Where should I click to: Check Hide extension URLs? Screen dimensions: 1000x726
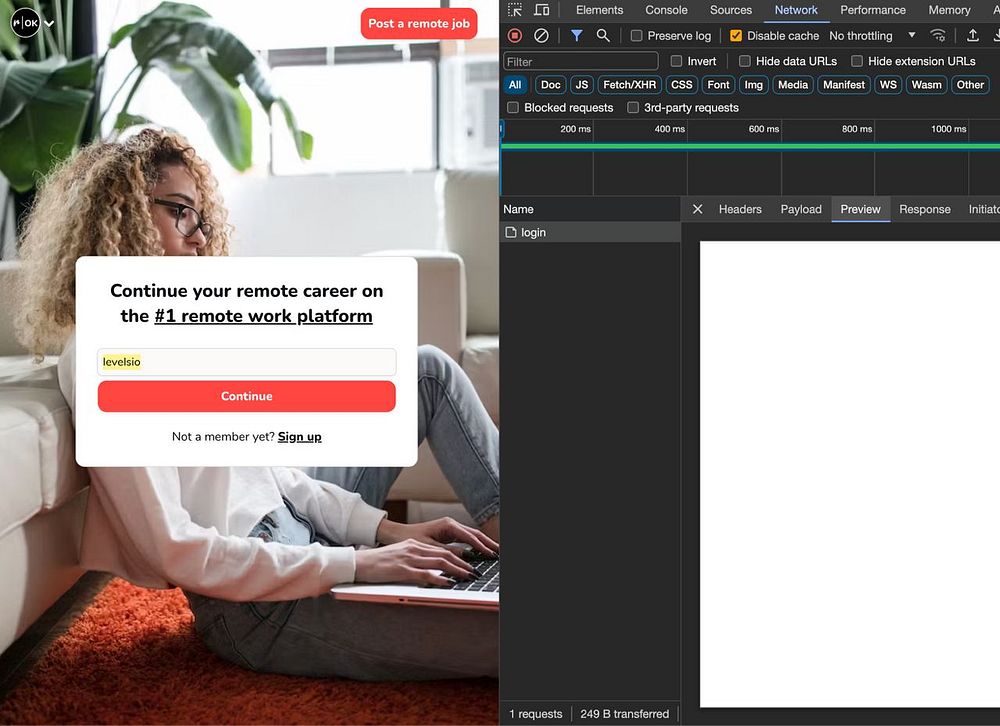pos(857,61)
